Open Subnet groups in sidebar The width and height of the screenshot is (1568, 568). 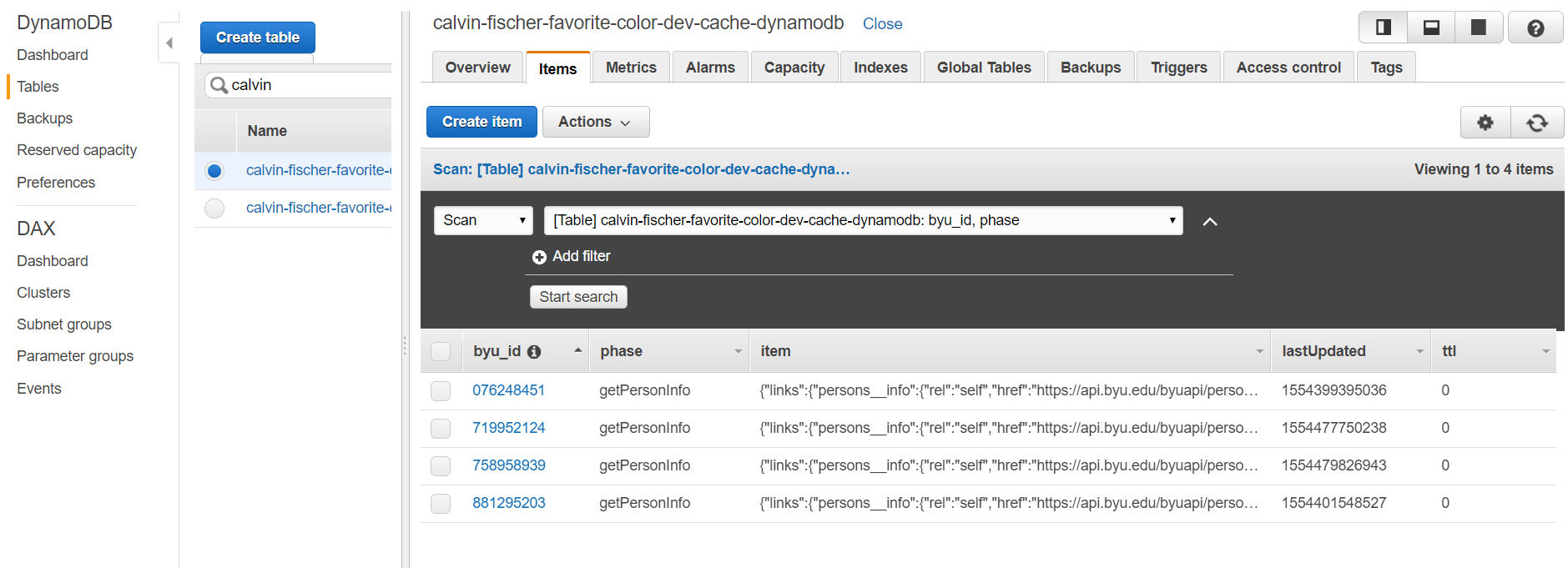tap(64, 324)
